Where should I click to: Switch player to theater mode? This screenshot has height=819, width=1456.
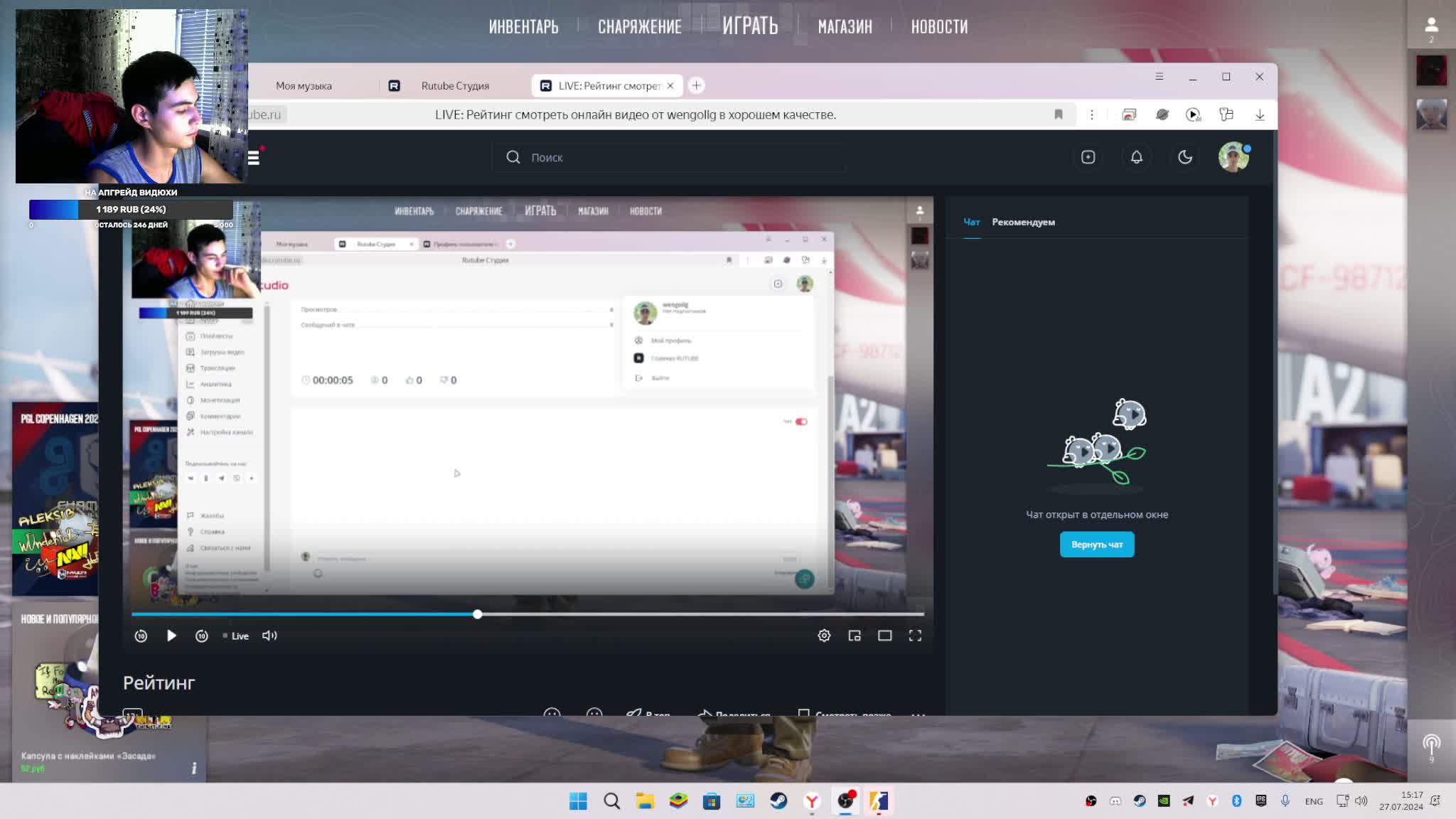tap(884, 636)
